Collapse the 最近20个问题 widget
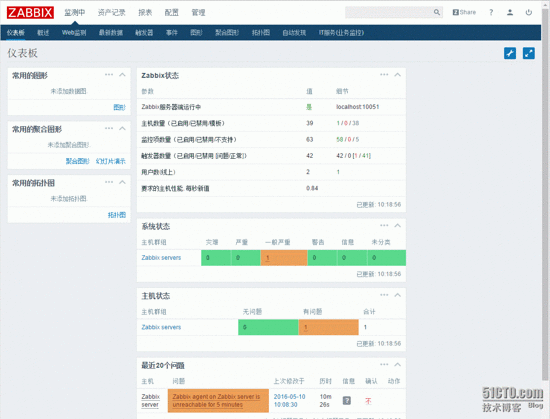Viewport: 550px width, 419px height. (398, 365)
